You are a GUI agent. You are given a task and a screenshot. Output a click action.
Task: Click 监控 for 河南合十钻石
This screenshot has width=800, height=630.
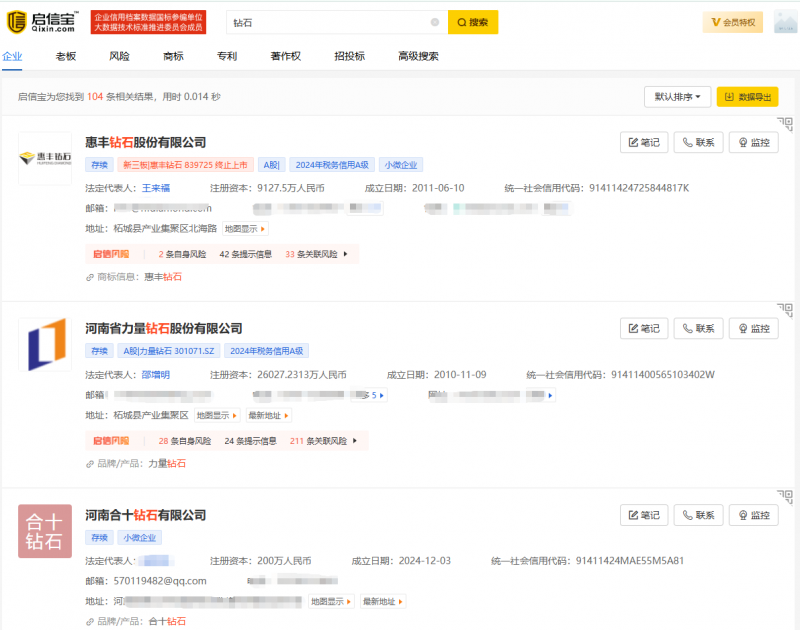click(754, 515)
